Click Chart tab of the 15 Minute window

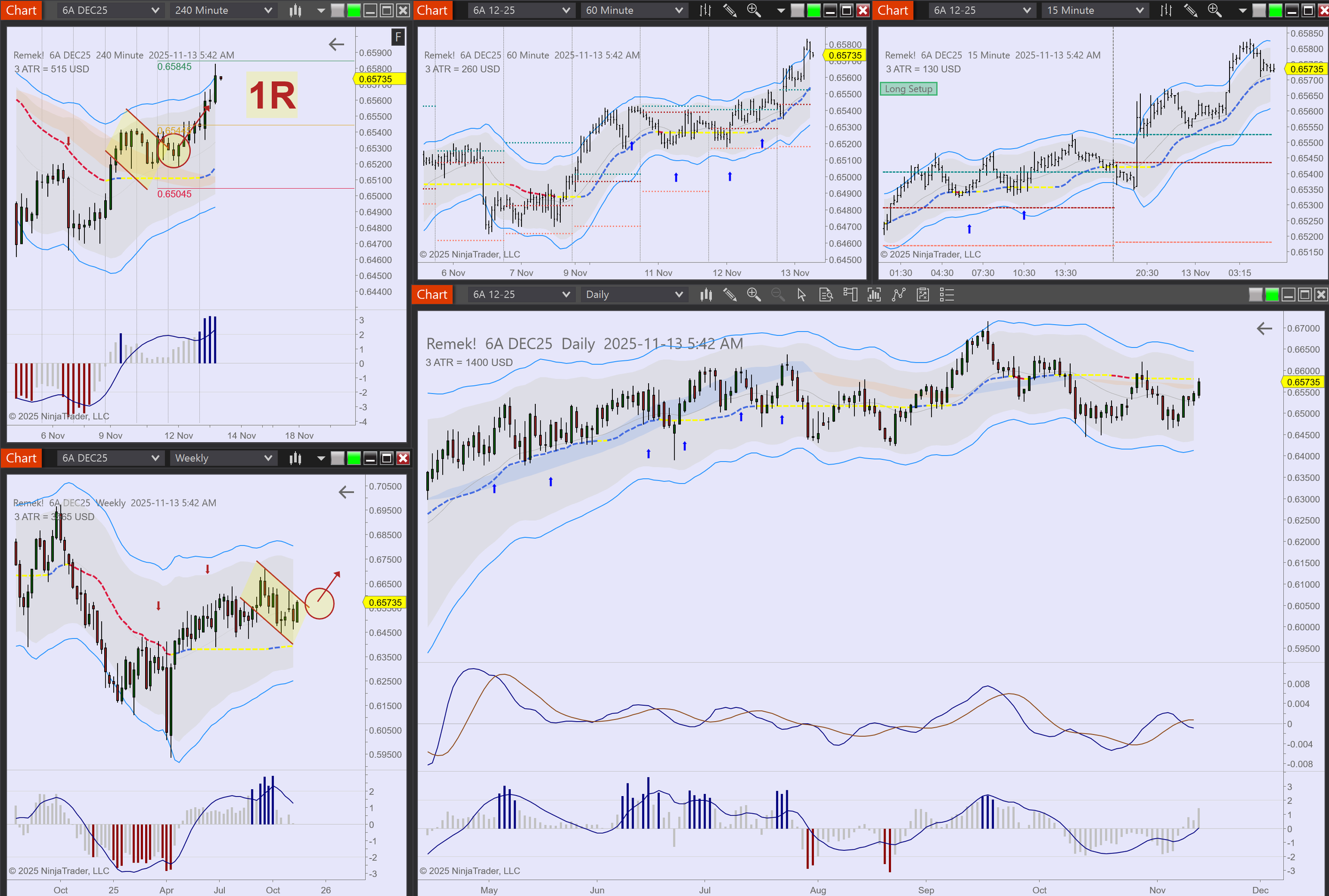pos(892,10)
